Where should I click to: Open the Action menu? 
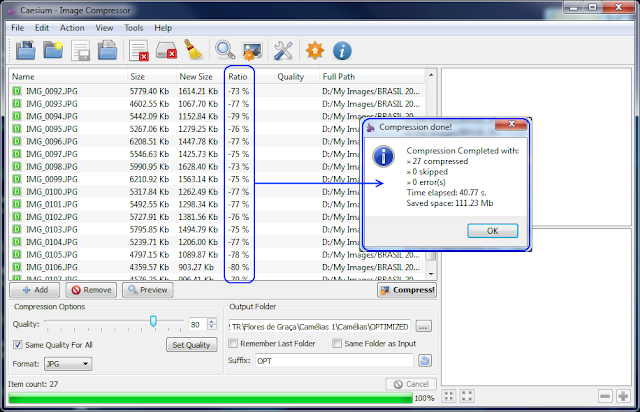tap(72, 28)
